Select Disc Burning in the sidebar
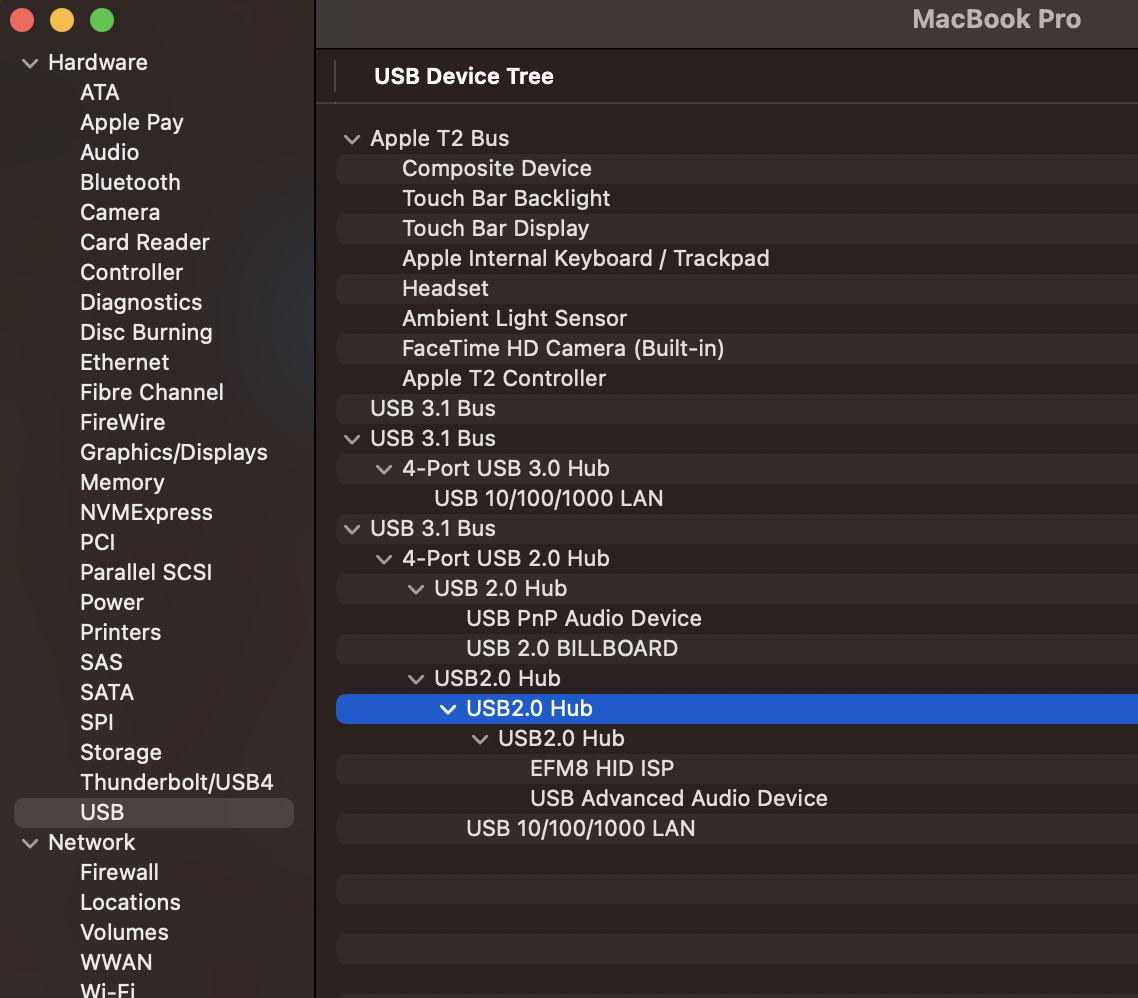 point(146,332)
